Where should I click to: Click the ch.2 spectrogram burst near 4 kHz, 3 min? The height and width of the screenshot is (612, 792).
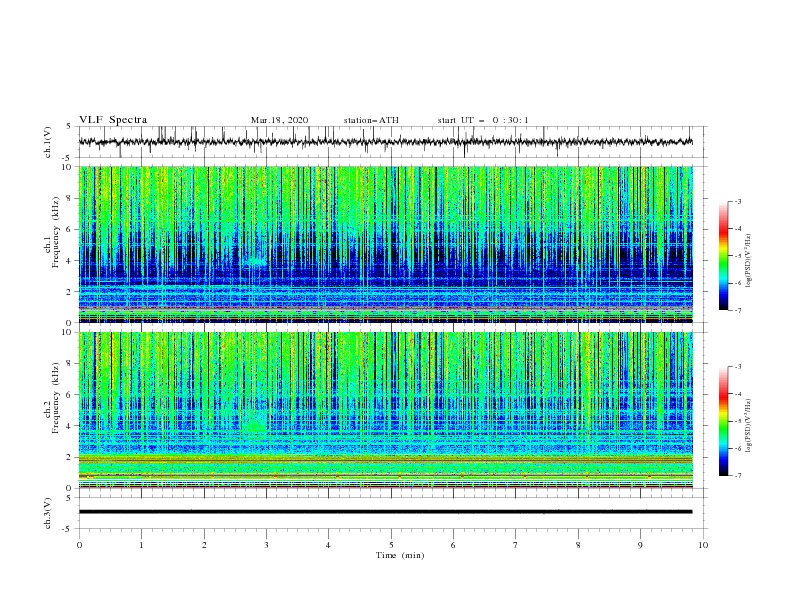256,425
